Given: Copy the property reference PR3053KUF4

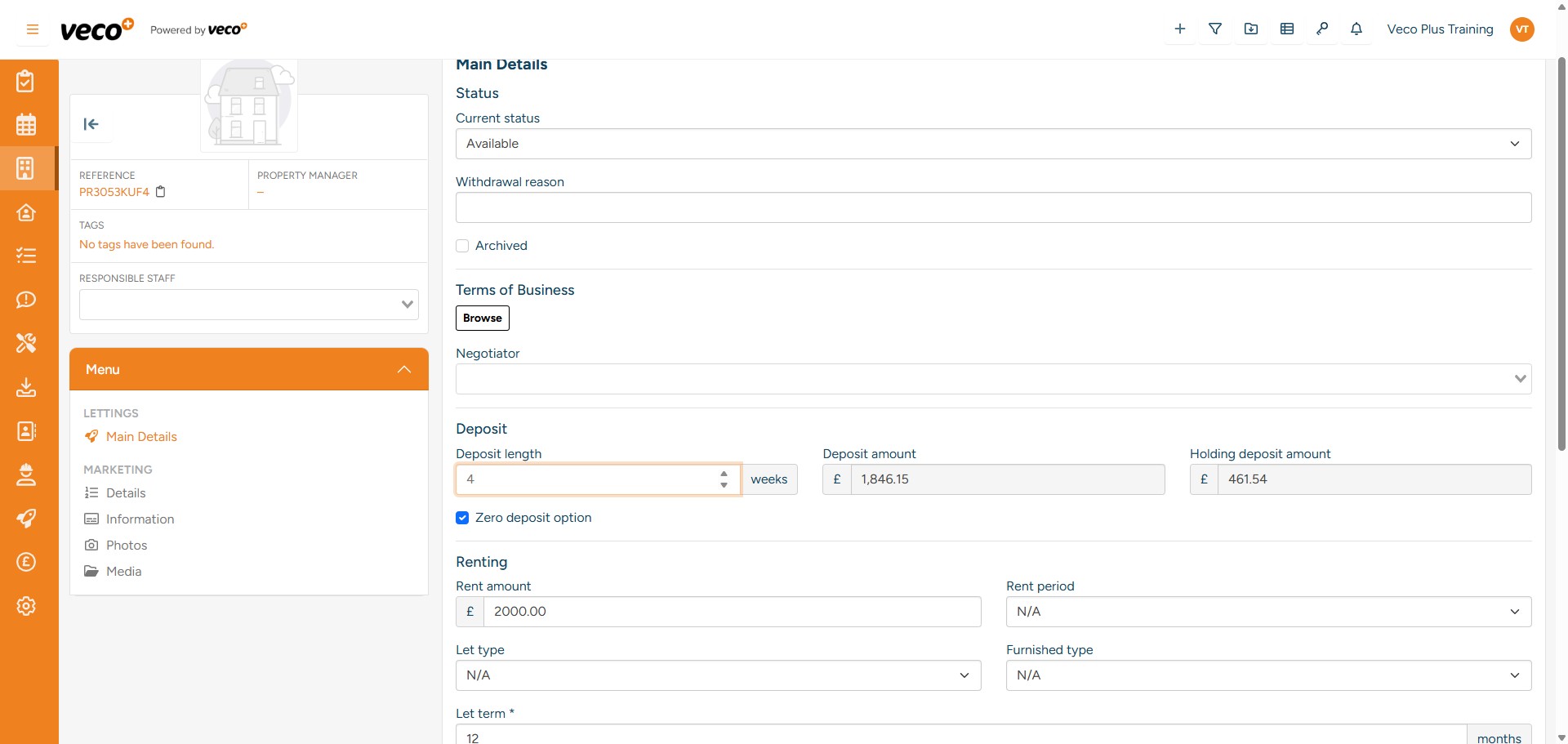Looking at the screenshot, I should click(x=161, y=192).
